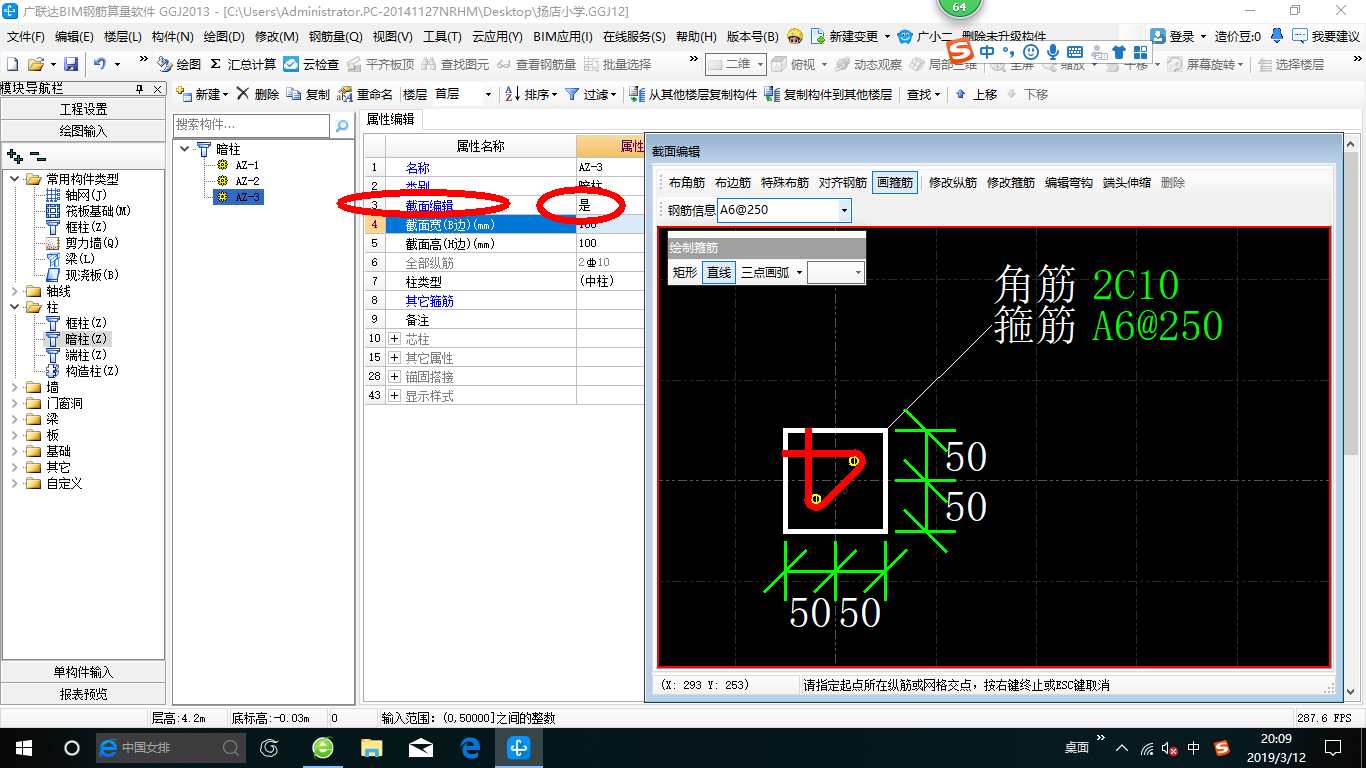The width and height of the screenshot is (1366, 768).
Task: Click the Open folder icon
Action: click(x=36, y=64)
